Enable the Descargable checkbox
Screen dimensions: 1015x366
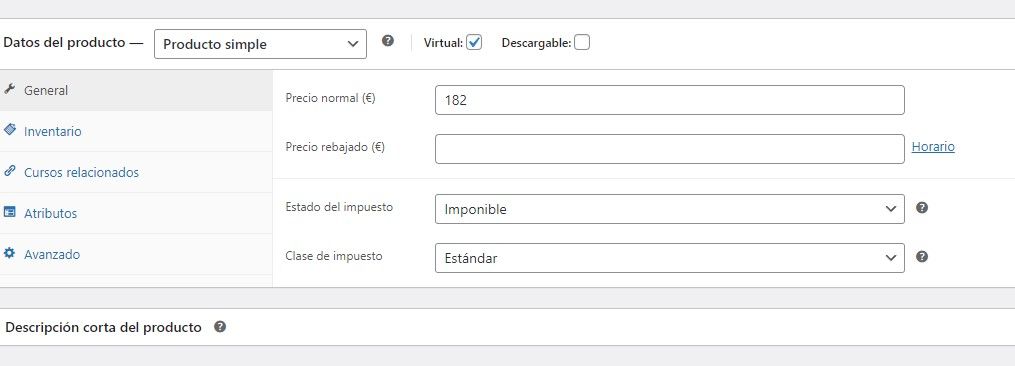pyautogui.click(x=582, y=43)
